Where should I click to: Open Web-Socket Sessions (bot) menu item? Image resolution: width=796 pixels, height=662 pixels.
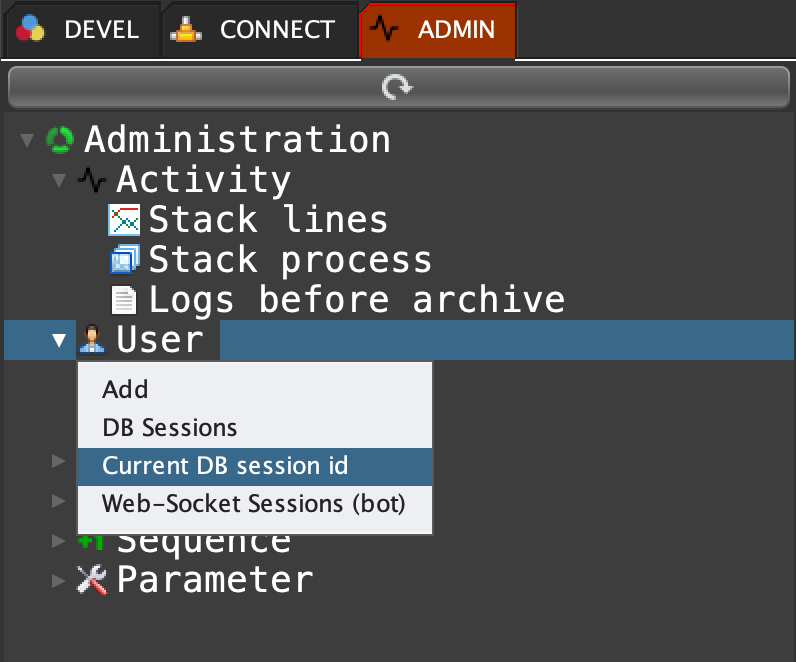254,504
